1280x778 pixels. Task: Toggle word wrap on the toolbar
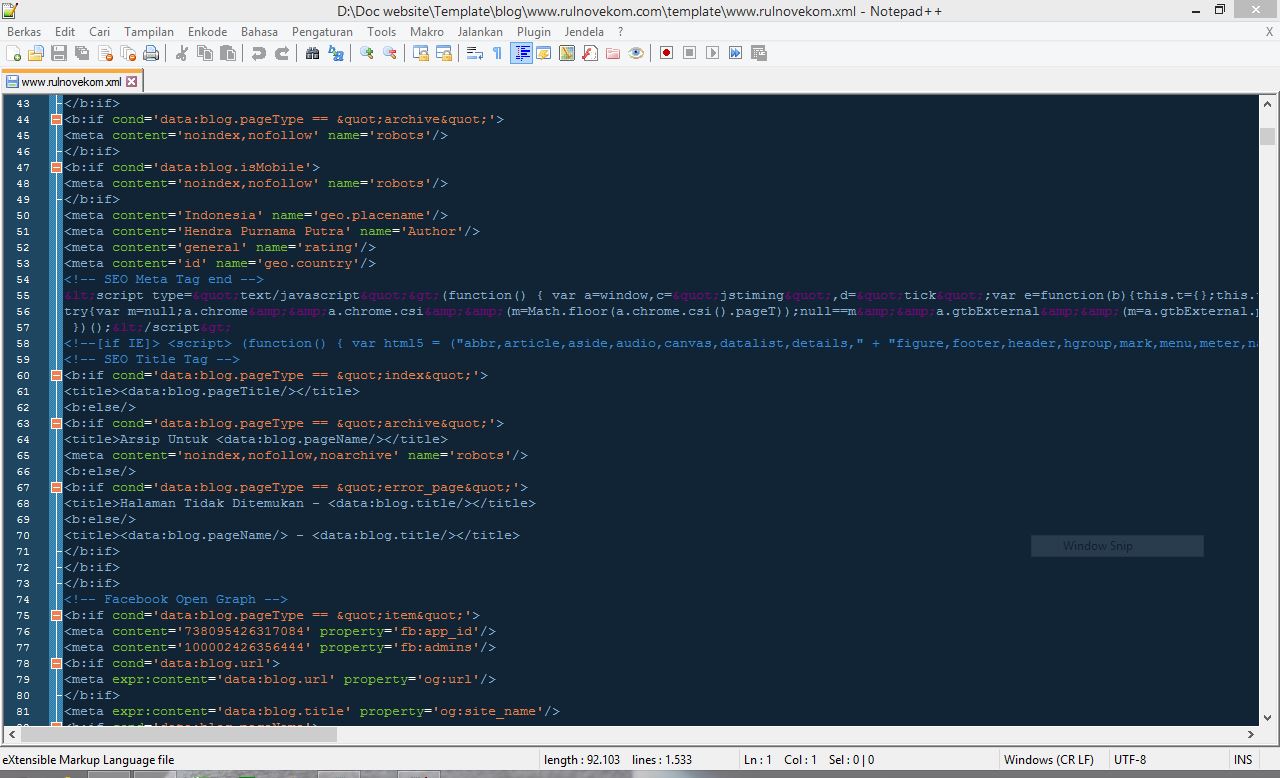[475, 53]
